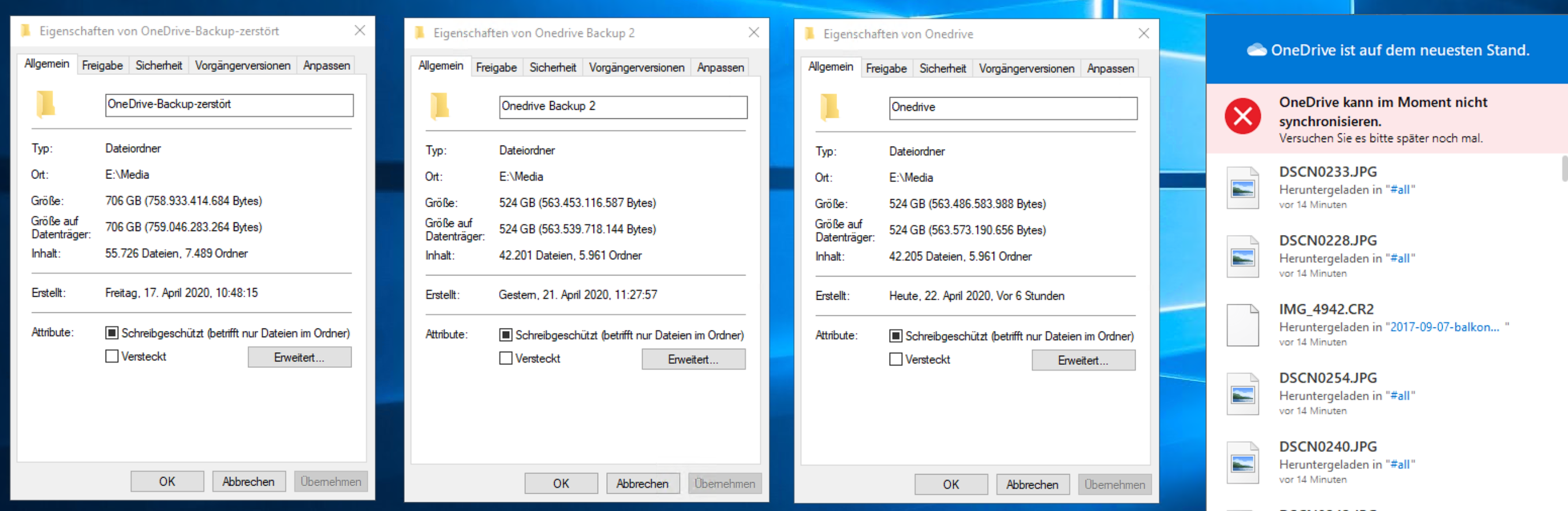Click name field containing Onedrive Backup 2
Image resolution: width=1568 pixels, height=511 pixels.
(x=624, y=107)
